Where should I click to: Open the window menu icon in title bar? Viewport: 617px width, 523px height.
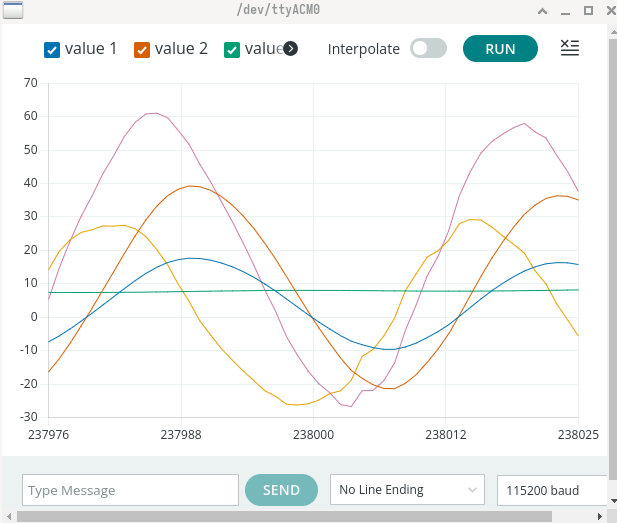click(12, 11)
